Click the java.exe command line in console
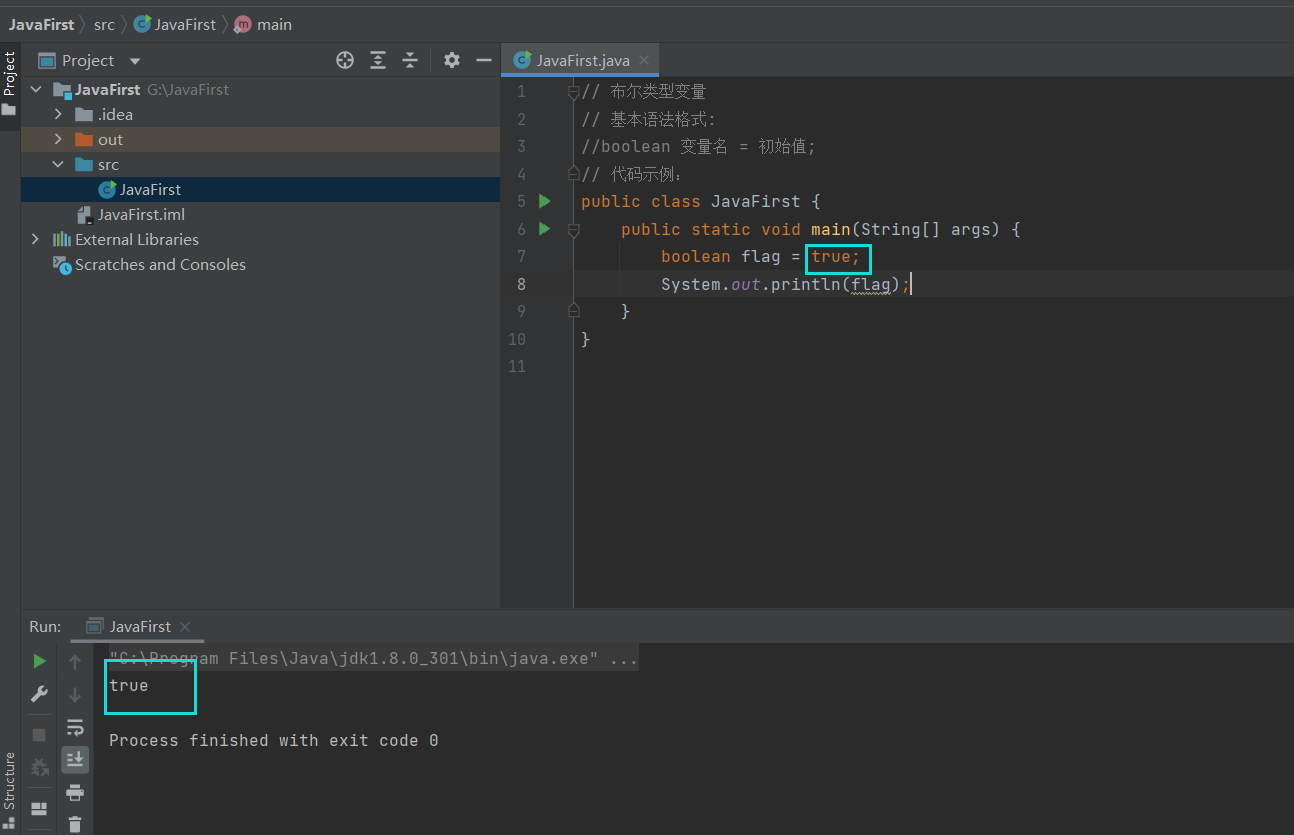 point(373,658)
